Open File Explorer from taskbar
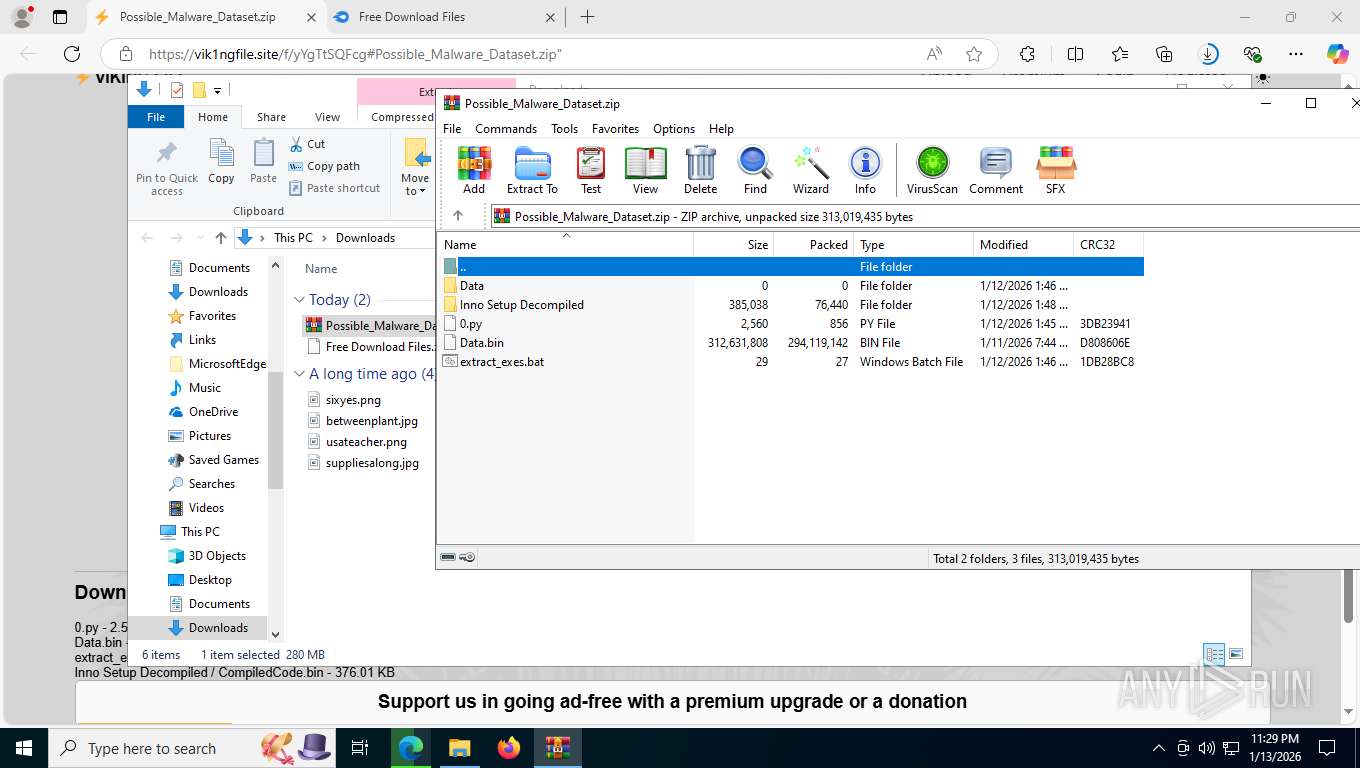The image size is (1360, 768). click(x=459, y=748)
